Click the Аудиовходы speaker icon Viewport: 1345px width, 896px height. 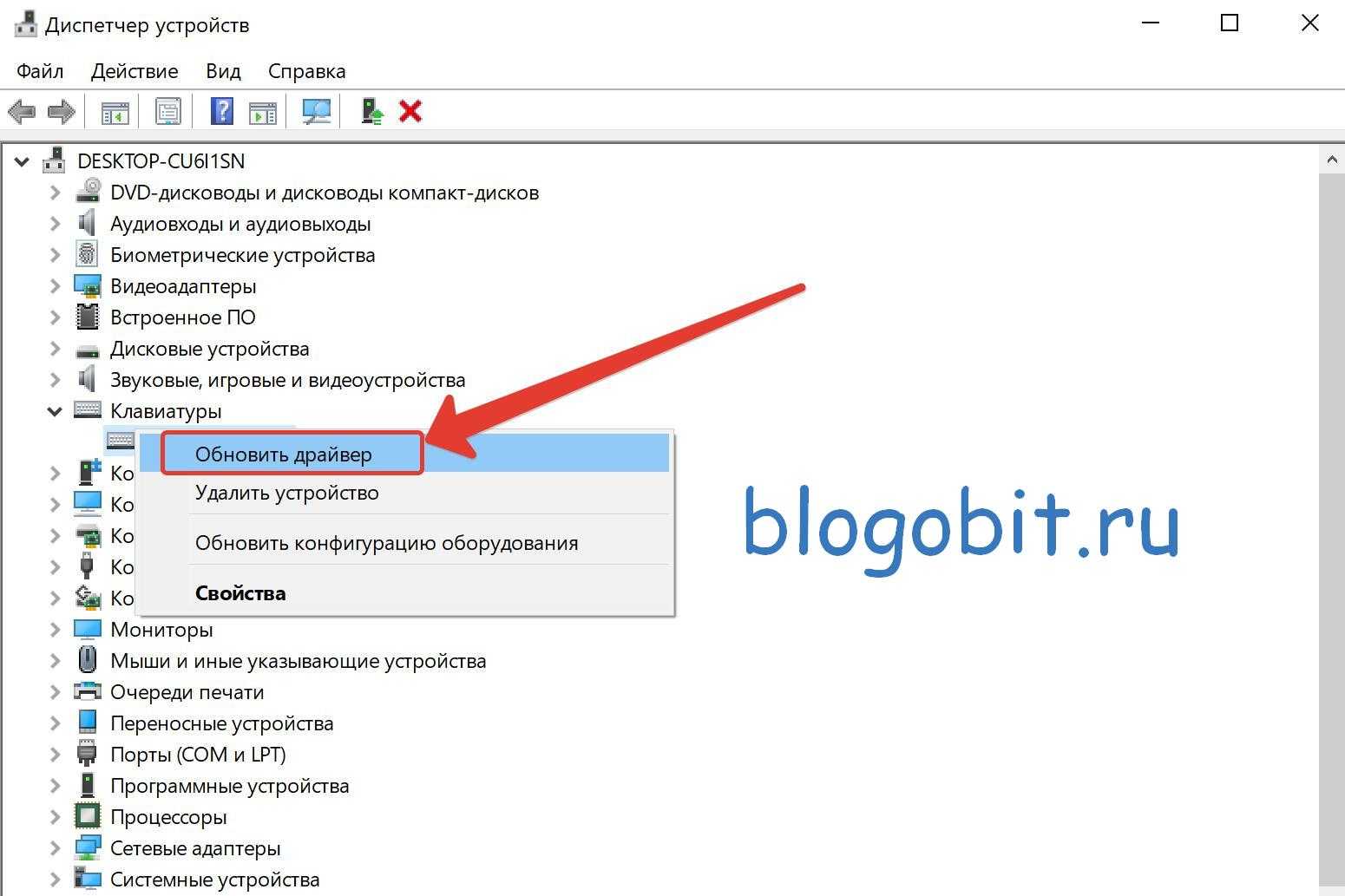coord(87,223)
